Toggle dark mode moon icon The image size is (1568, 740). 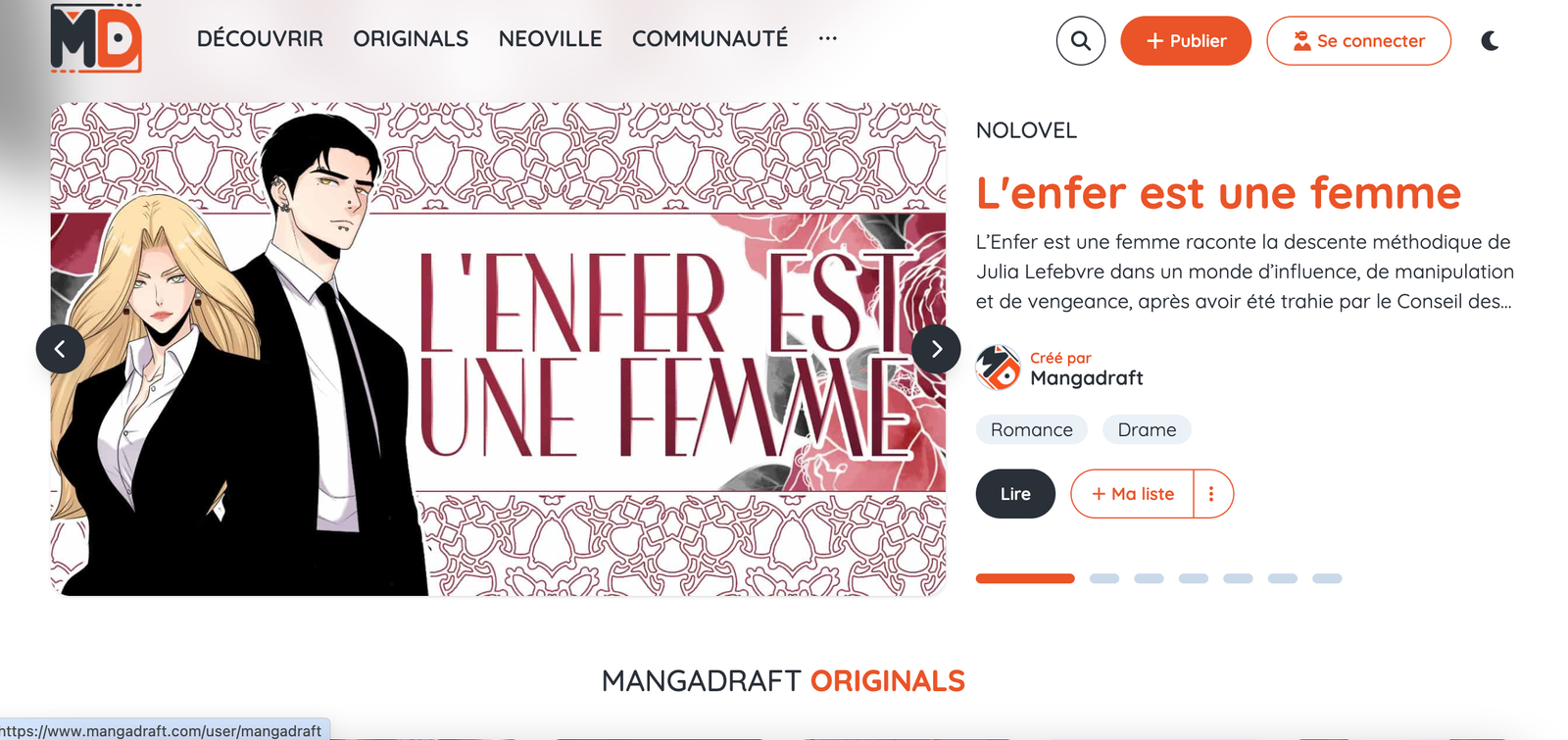1490,41
